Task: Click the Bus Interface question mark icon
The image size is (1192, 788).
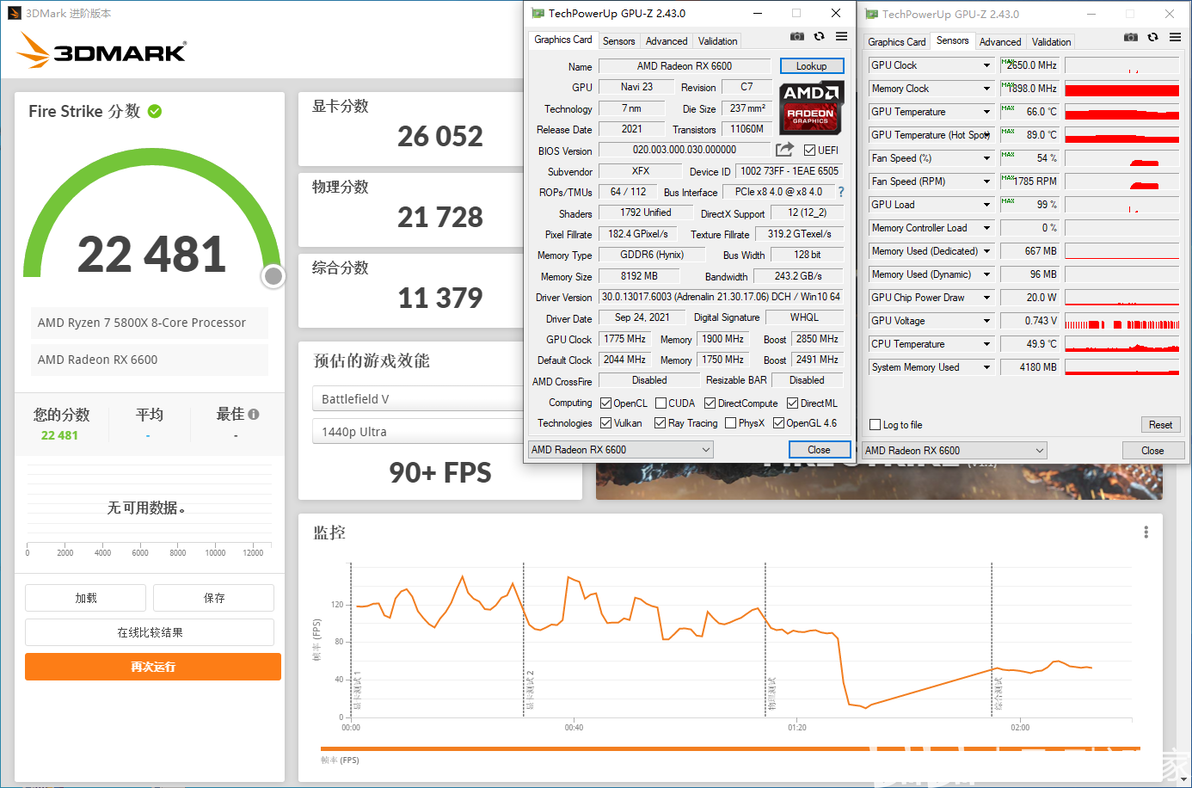Action: 841,191
